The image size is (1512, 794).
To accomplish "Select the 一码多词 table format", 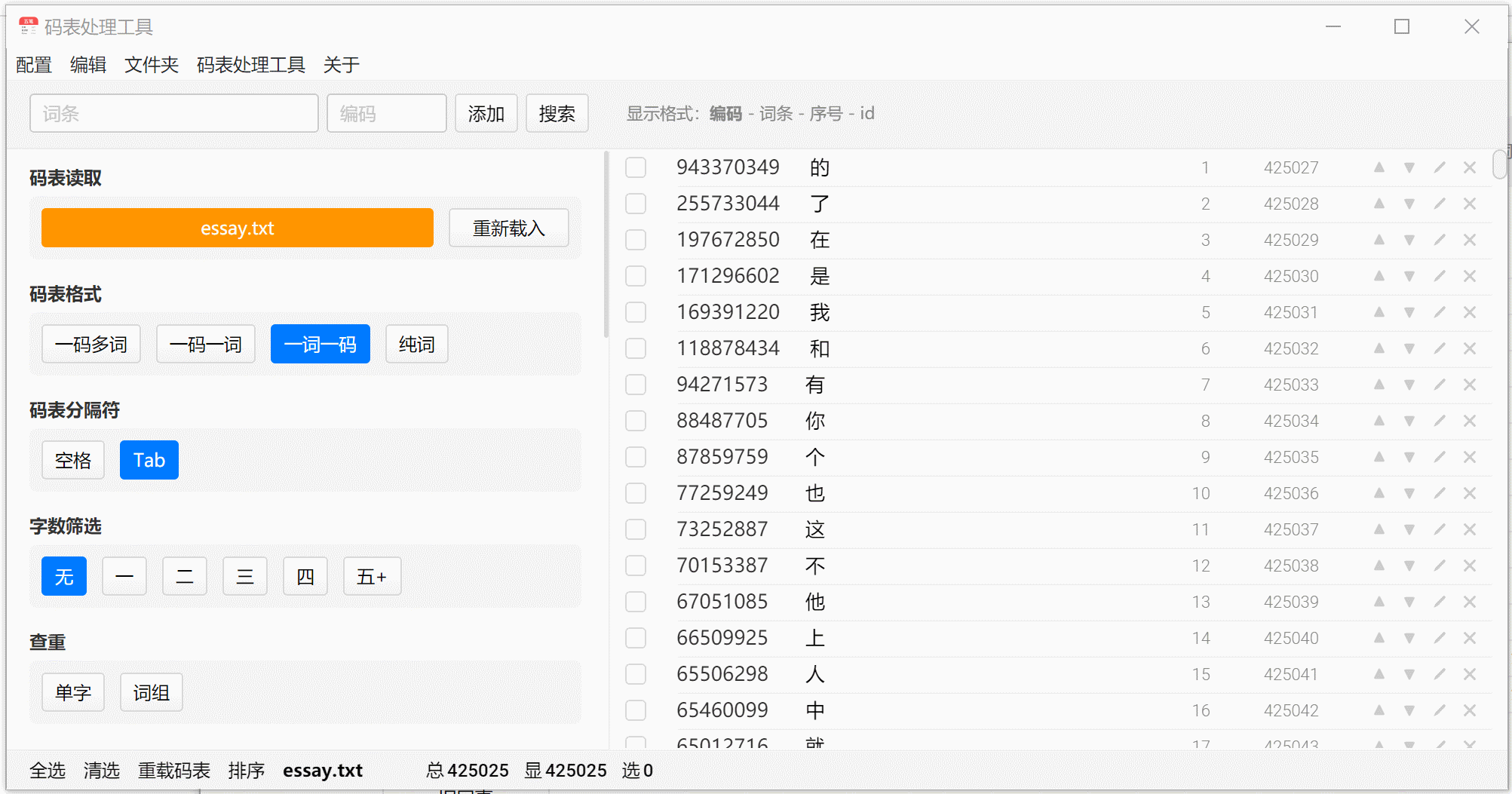I will point(90,344).
